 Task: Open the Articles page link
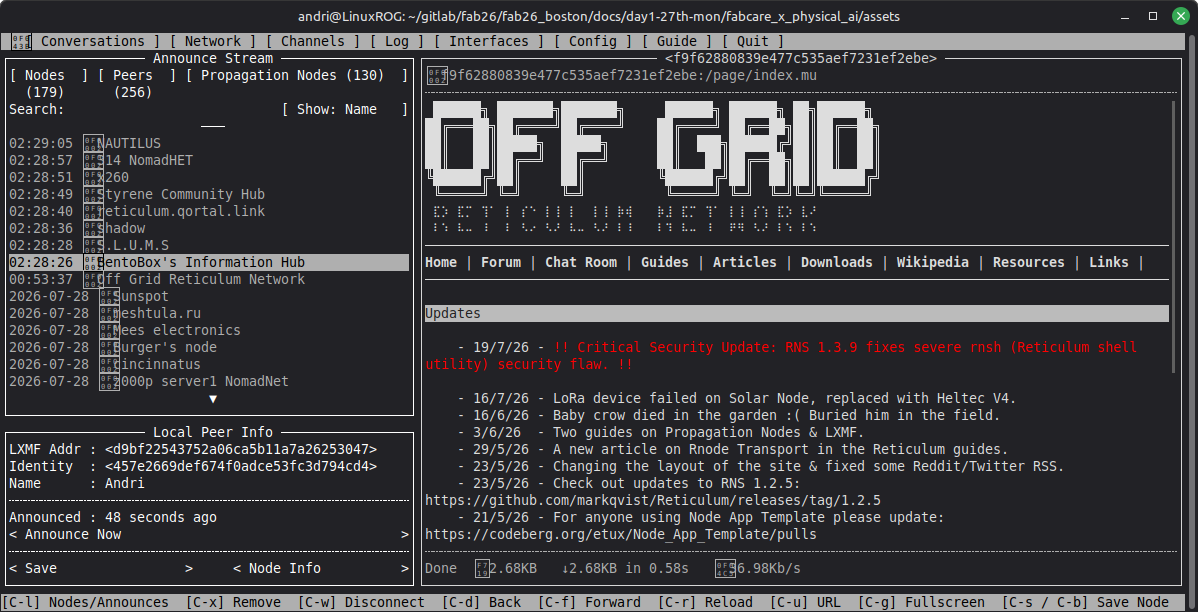tap(744, 263)
